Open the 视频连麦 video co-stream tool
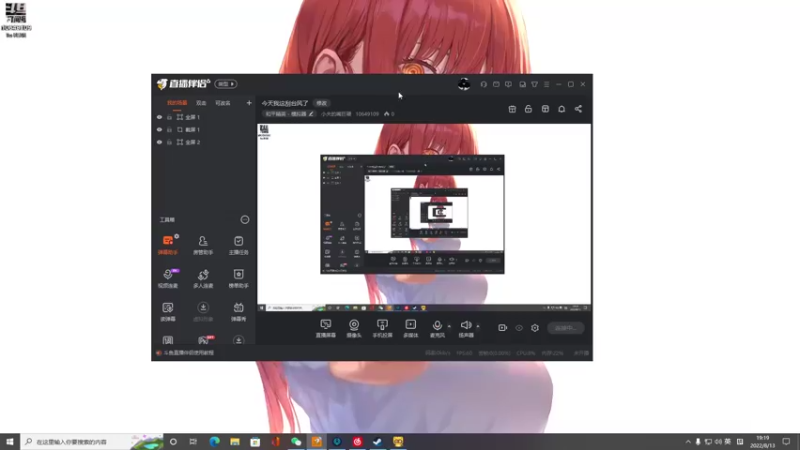Viewport: 800px width, 450px height. tap(168, 278)
